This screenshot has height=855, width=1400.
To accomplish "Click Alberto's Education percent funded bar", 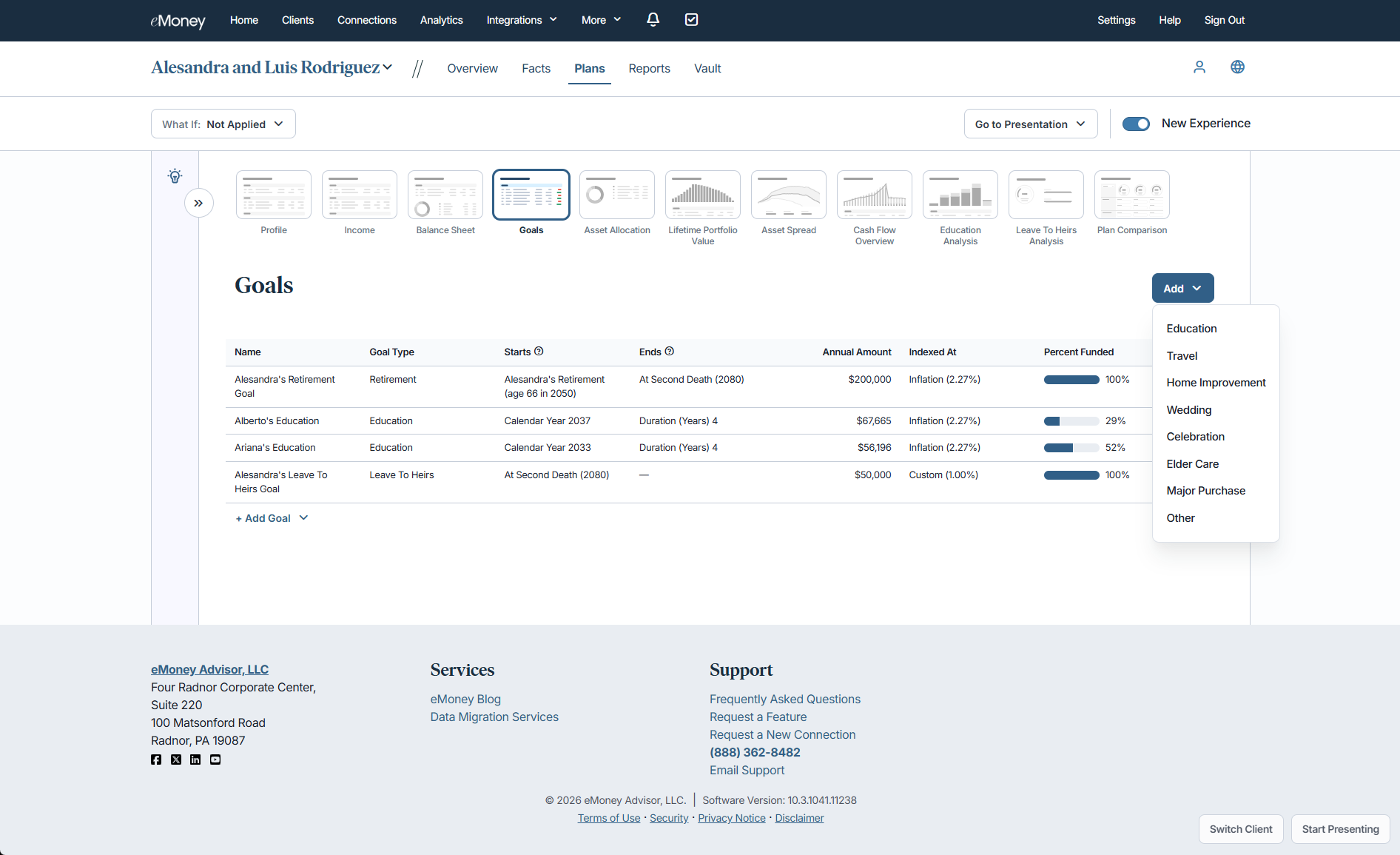I will click(x=1071, y=421).
